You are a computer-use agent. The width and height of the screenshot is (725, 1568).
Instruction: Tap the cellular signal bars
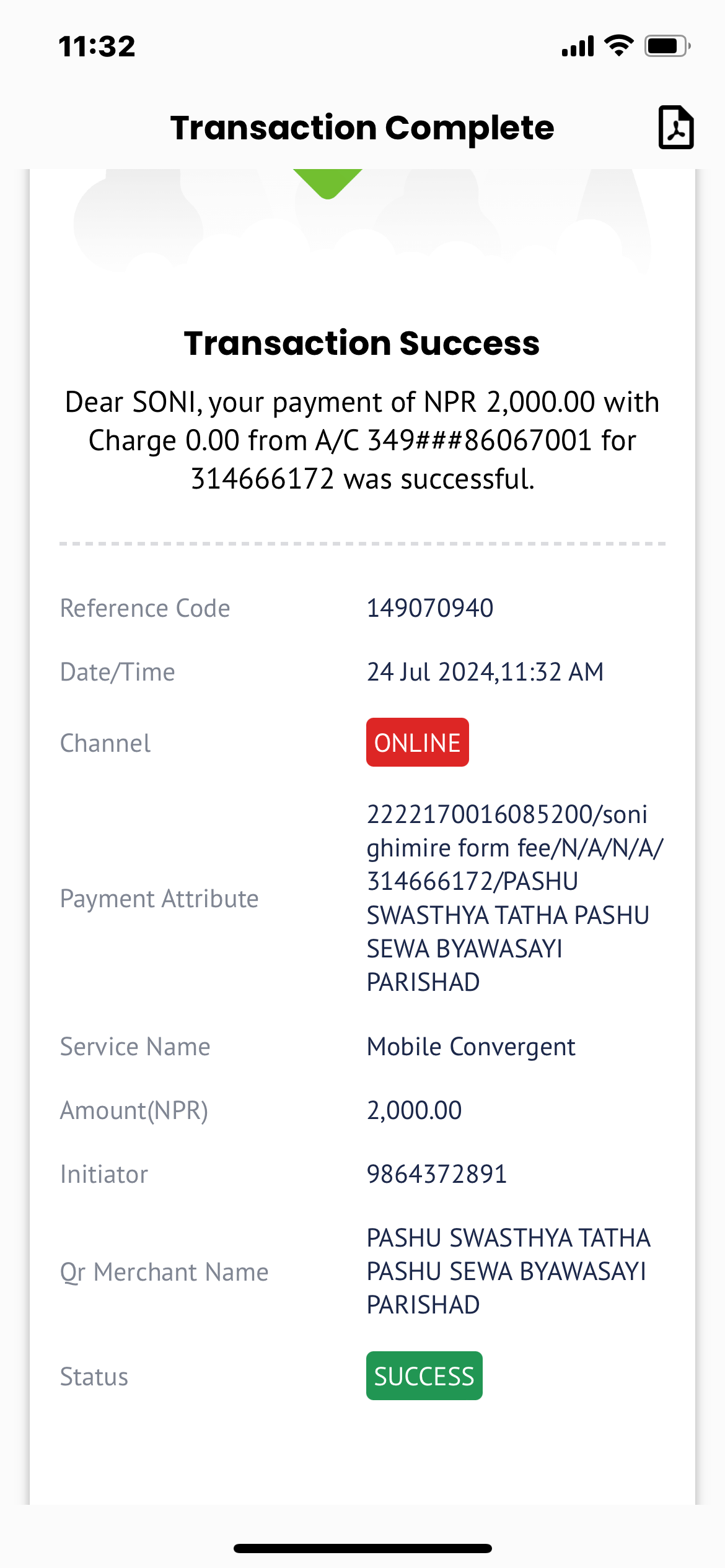click(578, 46)
